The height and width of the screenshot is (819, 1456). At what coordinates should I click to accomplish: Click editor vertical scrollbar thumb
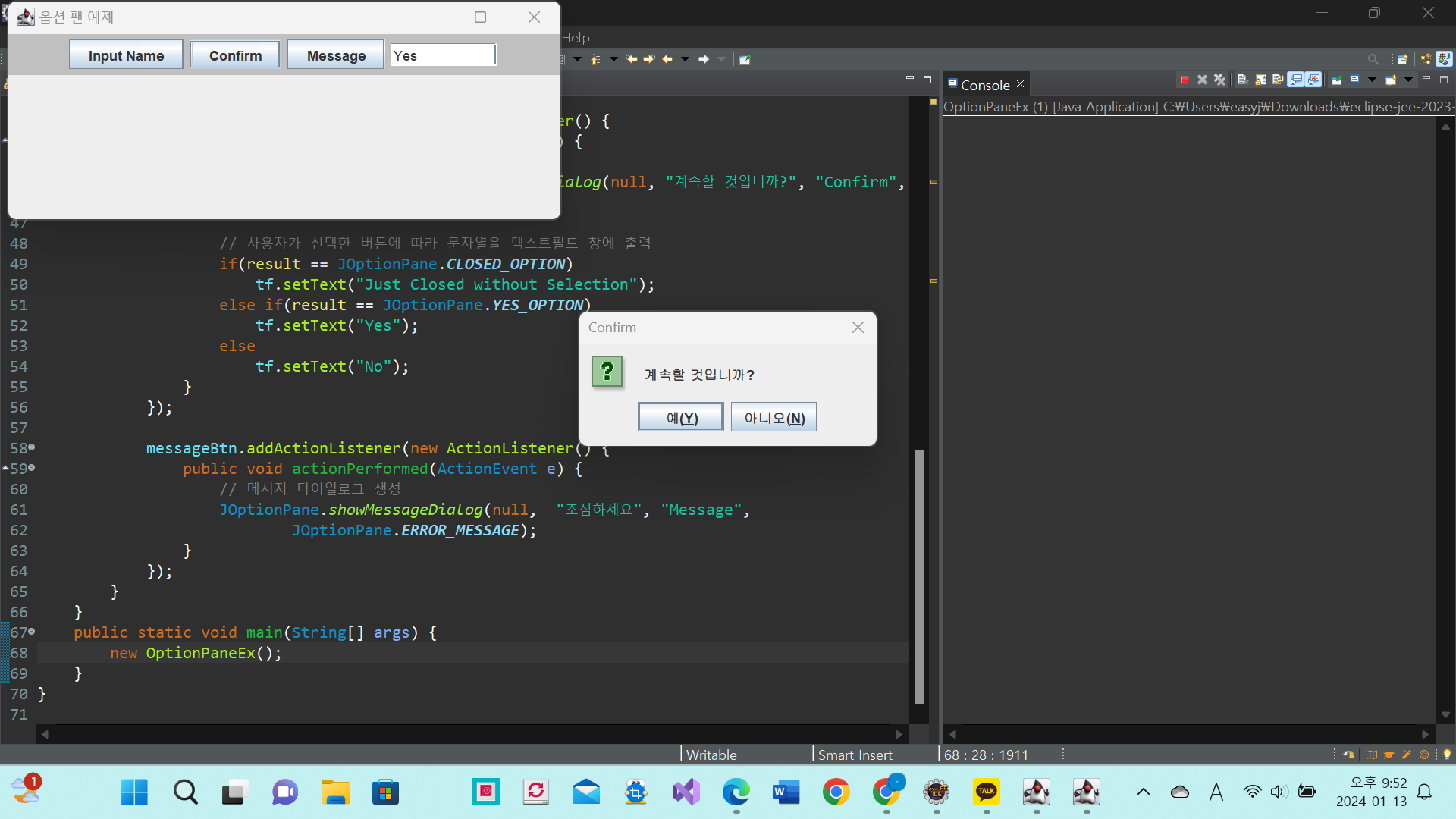click(919, 576)
